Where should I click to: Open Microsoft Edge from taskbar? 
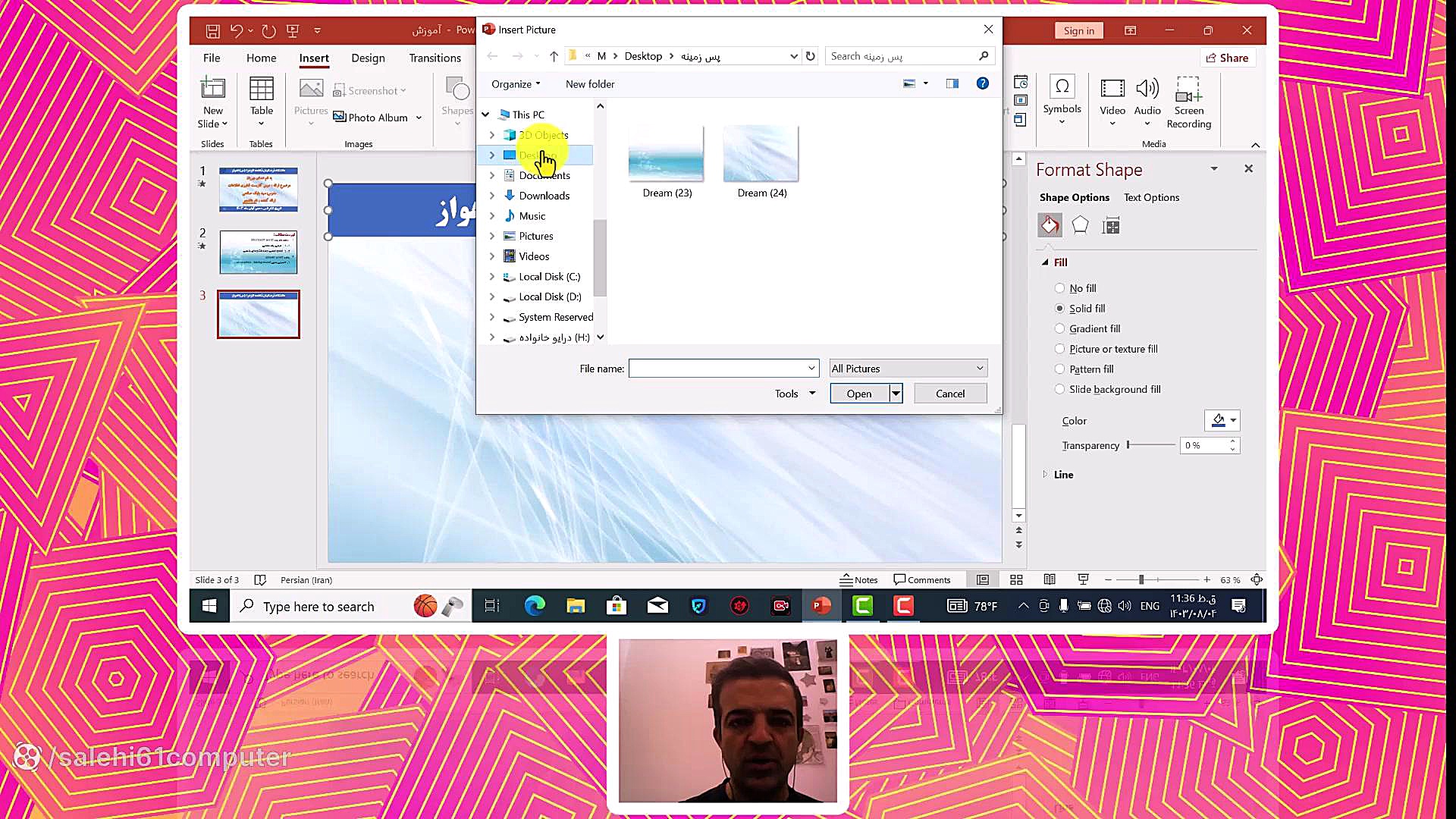click(x=535, y=606)
